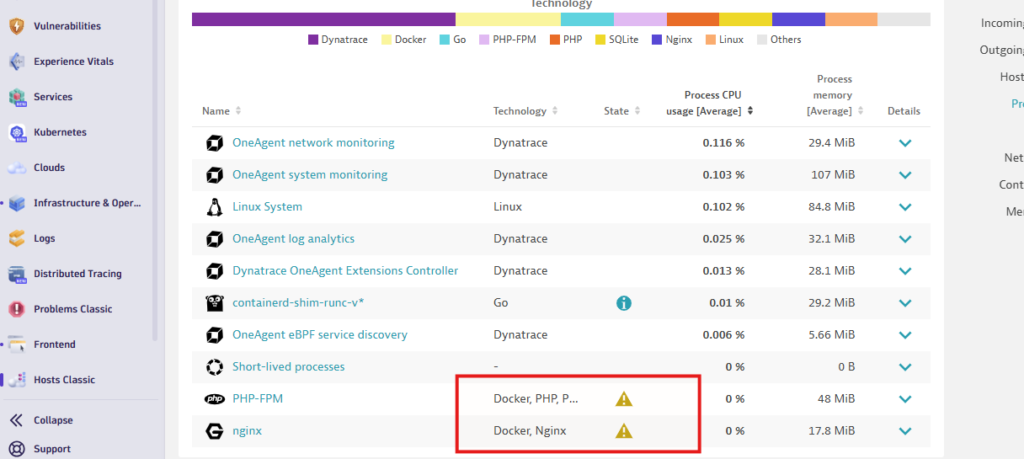Open the OneAgent log analytics link
The width and height of the screenshot is (1024, 459).
(x=293, y=239)
